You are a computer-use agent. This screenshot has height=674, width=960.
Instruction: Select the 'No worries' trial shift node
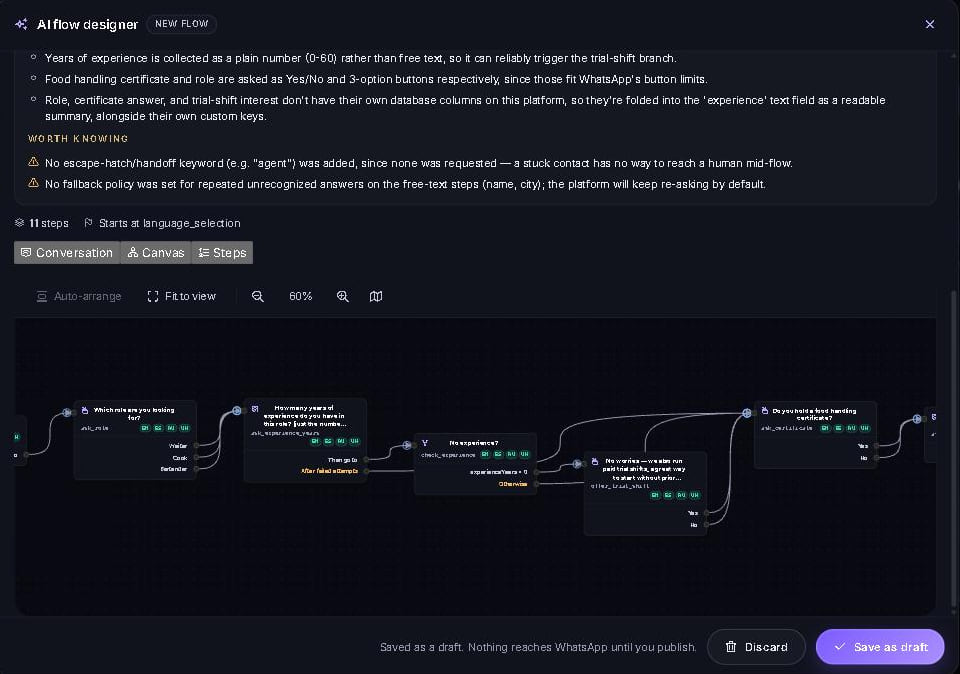pos(645,493)
